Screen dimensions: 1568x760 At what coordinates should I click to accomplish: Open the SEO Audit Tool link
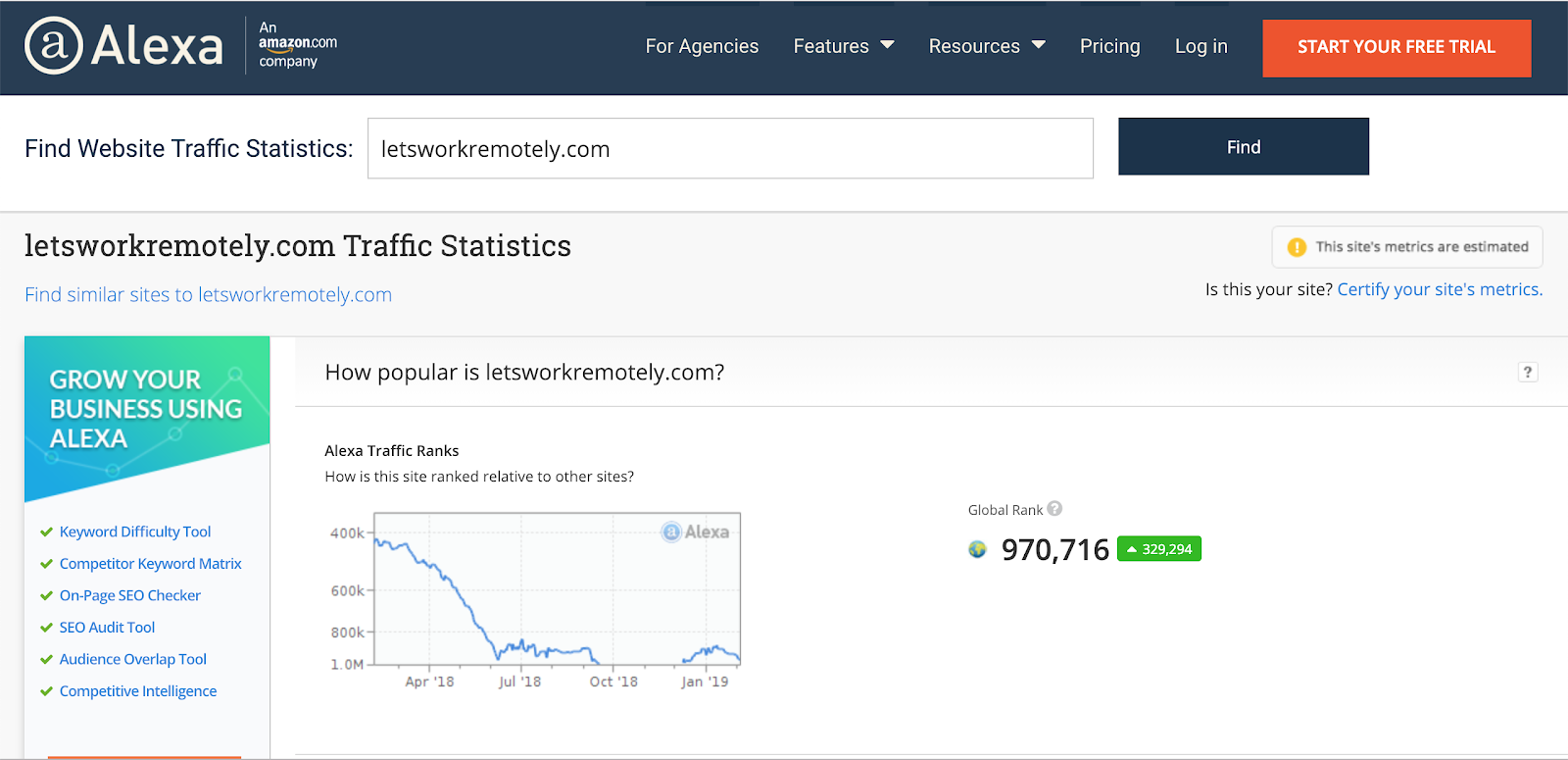point(107,628)
